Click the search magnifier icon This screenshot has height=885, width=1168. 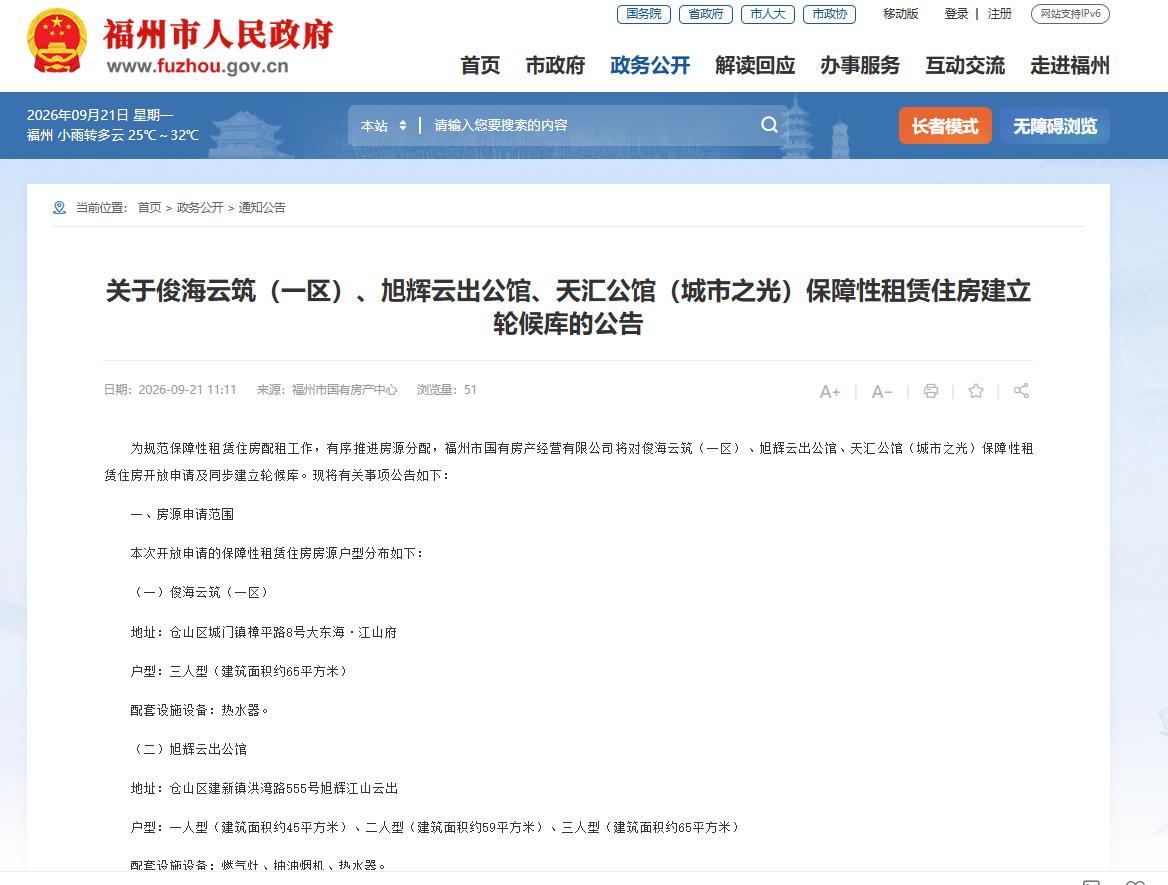tap(769, 125)
